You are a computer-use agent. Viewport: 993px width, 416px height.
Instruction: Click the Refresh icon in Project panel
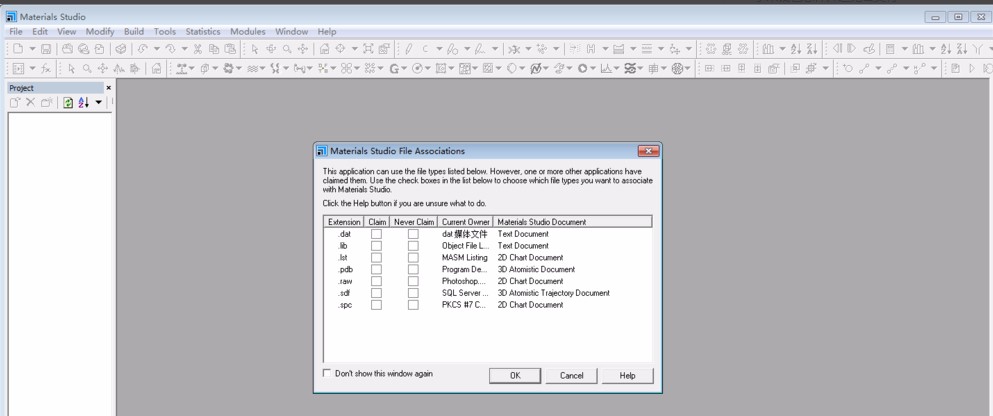[68, 103]
